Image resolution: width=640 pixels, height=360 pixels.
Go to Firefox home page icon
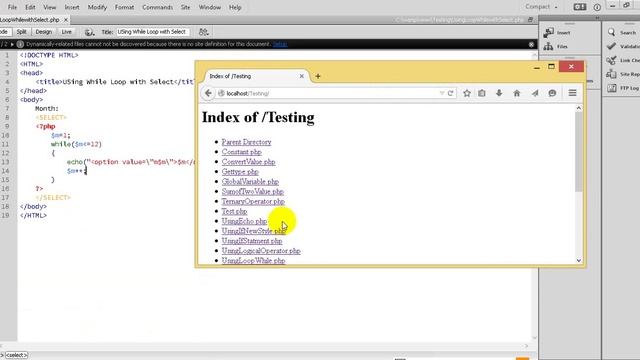517,93
